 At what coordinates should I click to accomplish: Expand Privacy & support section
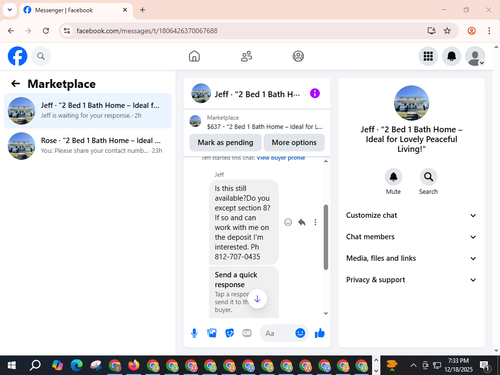coord(411,280)
